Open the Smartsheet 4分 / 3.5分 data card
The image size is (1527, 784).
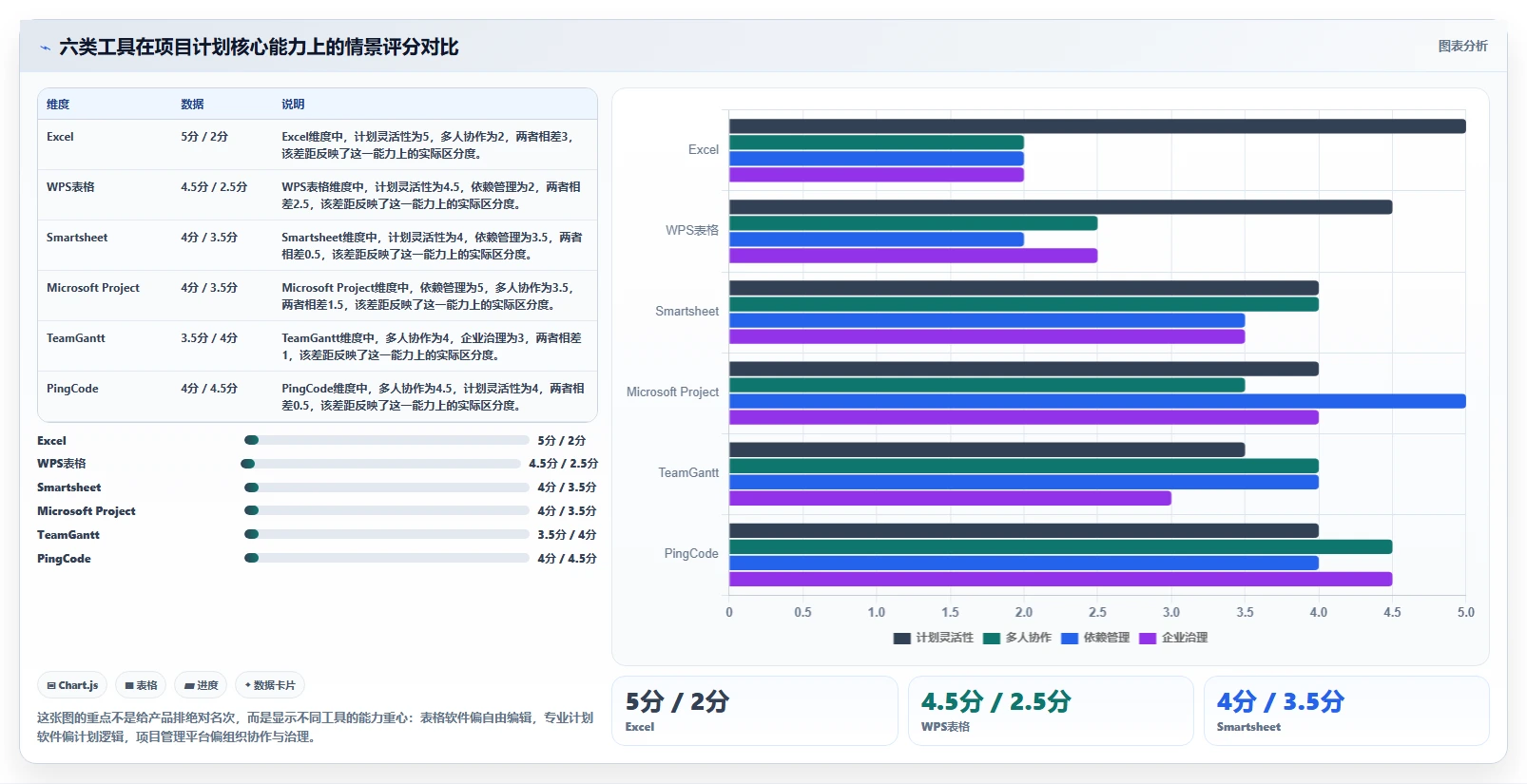point(1346,711)
